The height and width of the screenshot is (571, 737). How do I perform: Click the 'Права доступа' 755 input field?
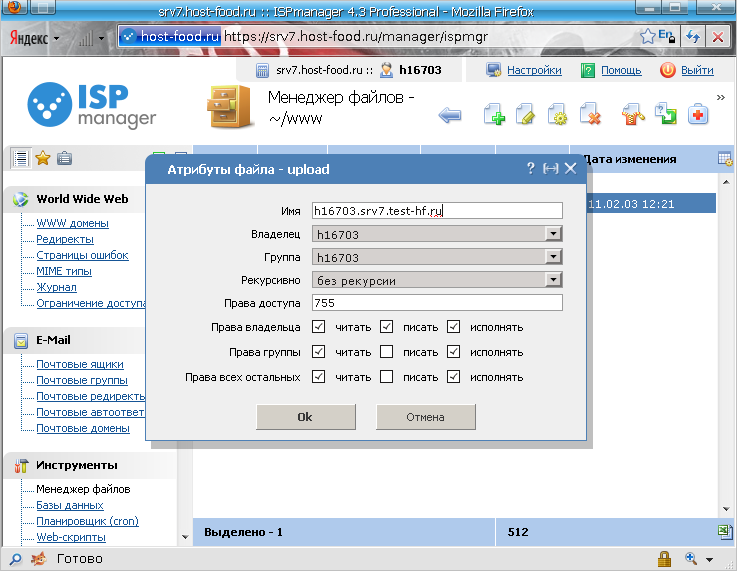[x=437, y=303]
